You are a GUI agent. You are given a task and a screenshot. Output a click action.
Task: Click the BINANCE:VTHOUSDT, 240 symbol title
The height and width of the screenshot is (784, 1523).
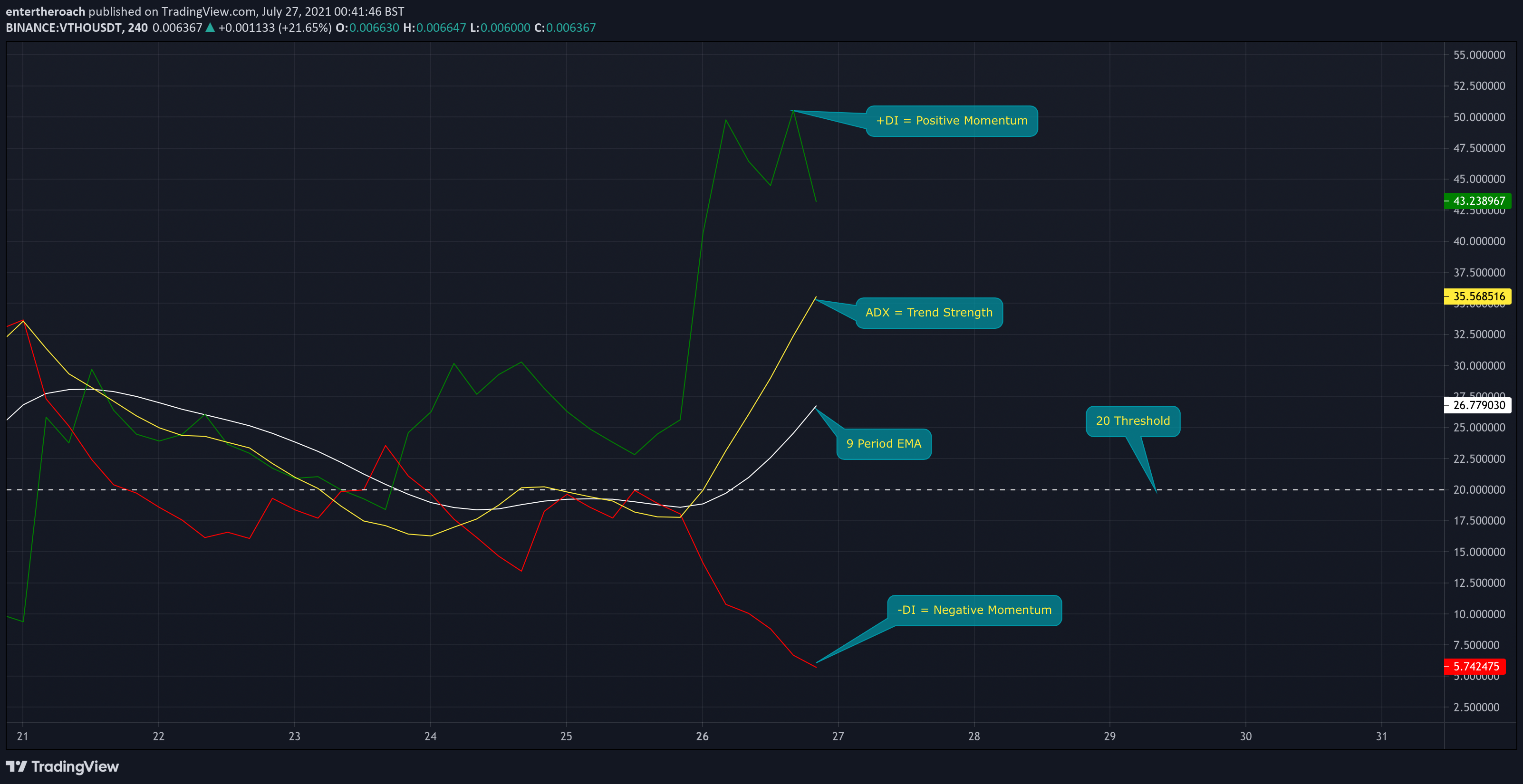pyautogui.click(x=77, y=27)
